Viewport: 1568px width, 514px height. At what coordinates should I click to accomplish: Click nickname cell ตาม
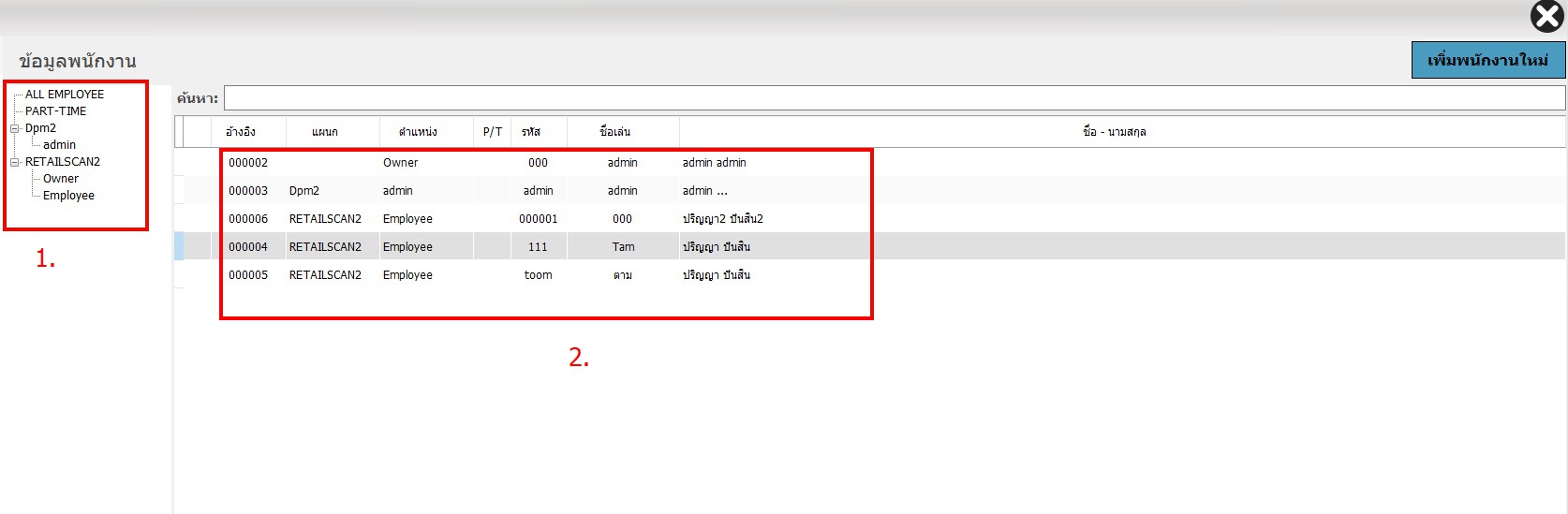pos(623,275)
